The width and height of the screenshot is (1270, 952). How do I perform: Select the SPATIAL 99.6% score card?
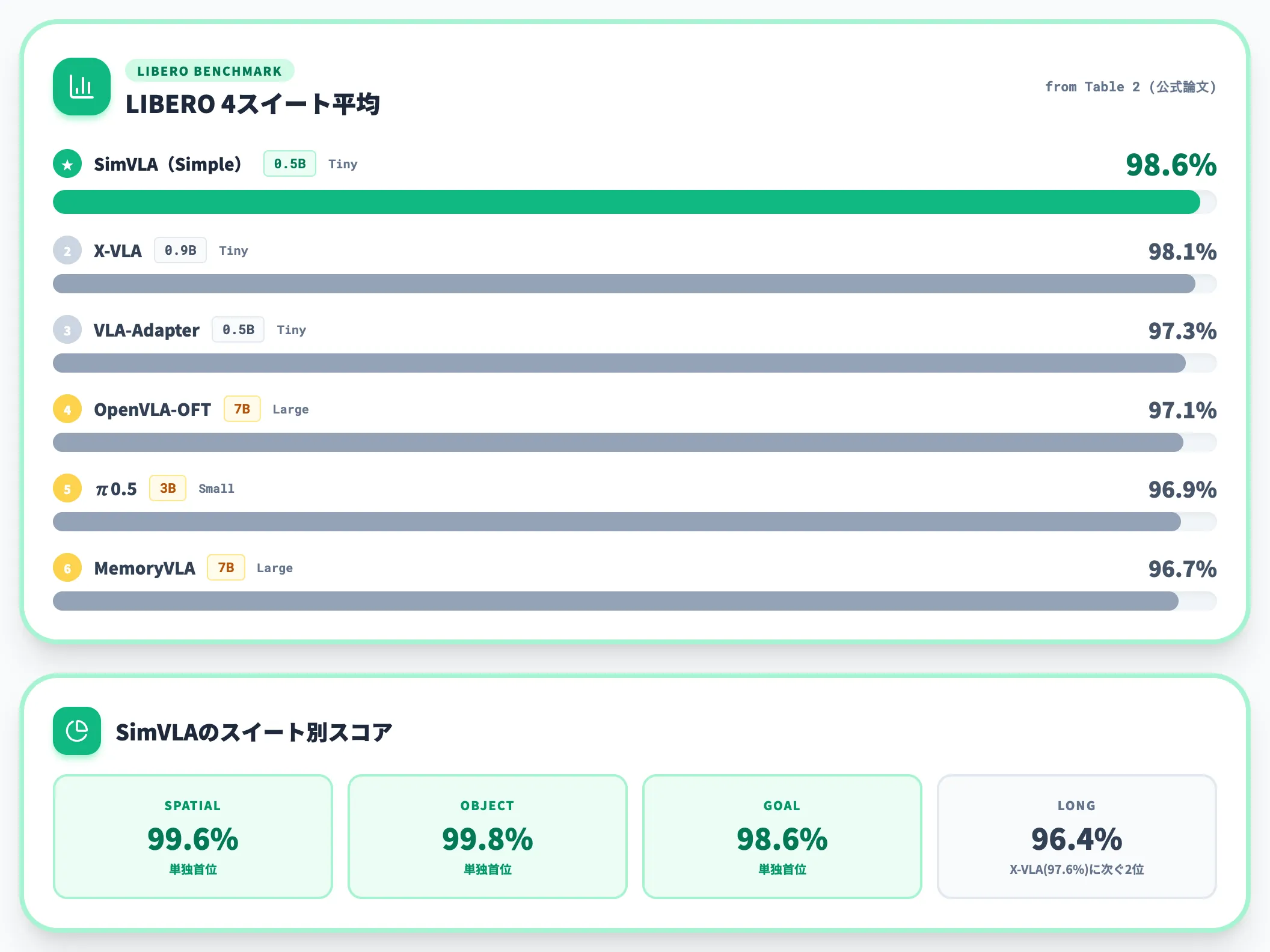click(x=193, y=837)
